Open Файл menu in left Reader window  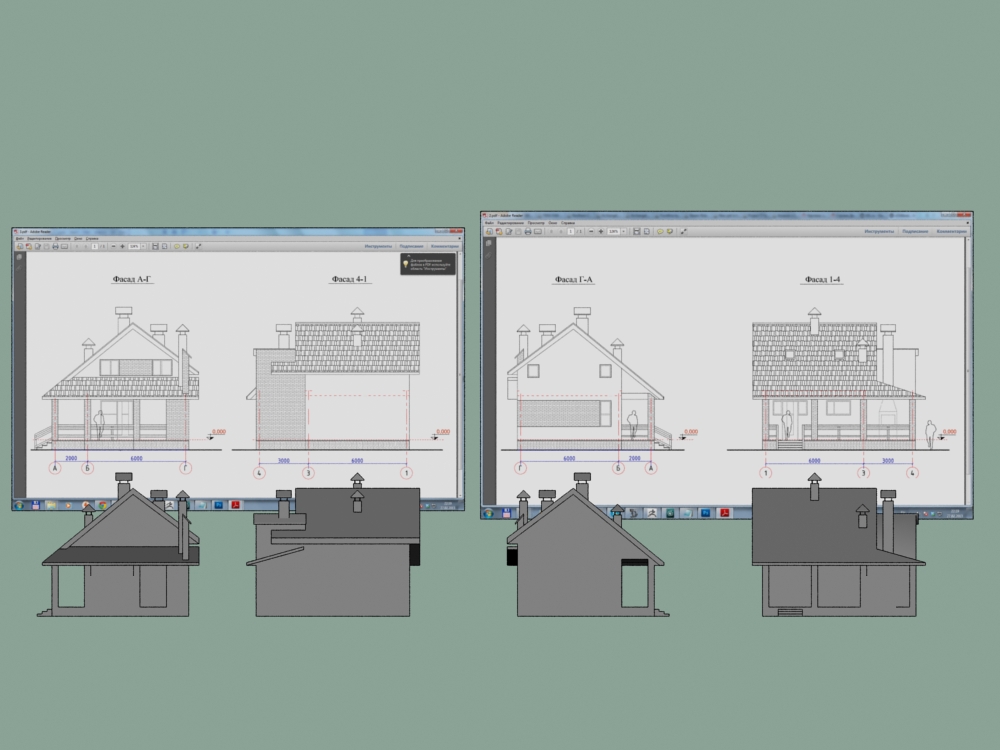click(19, 239)
